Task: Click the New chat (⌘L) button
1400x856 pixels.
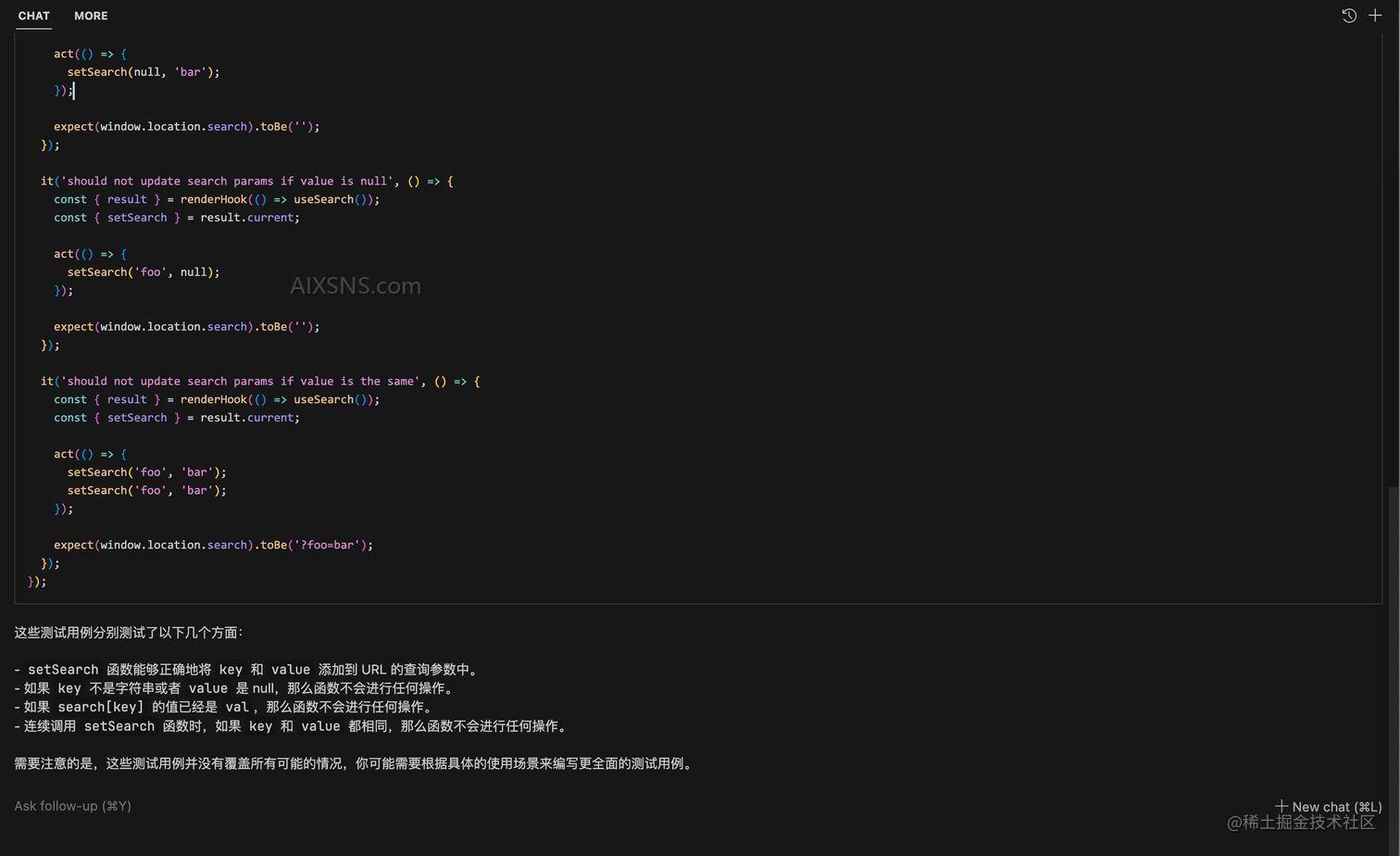Action: pos(1328,806)
